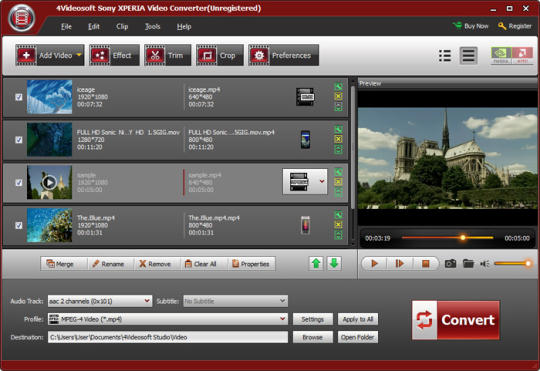Click the volume slider handle
This screenshot has height=371, width=540.
coord(528,264)
